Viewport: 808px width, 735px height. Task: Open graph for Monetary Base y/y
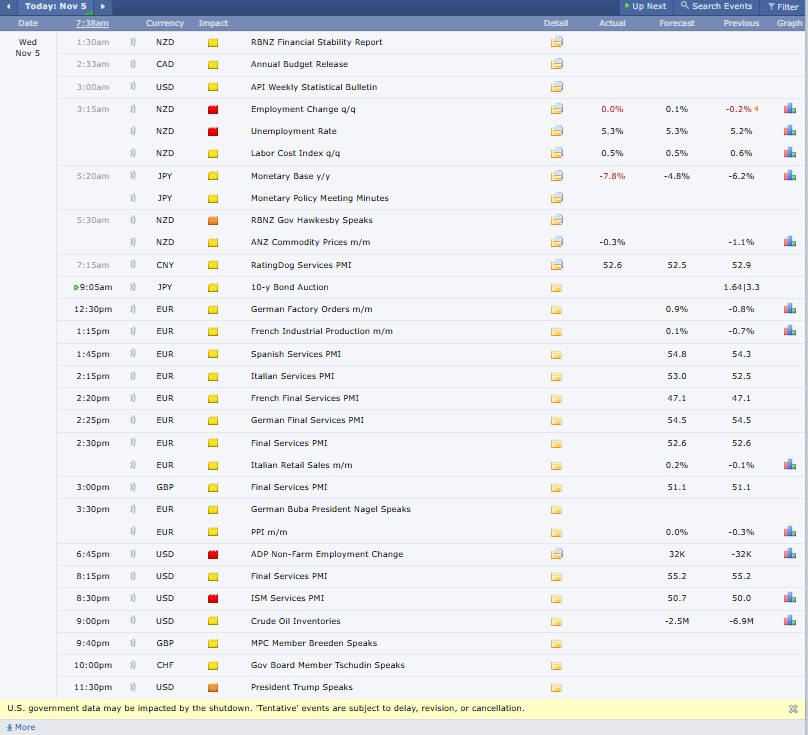click(x=789, y=176)
